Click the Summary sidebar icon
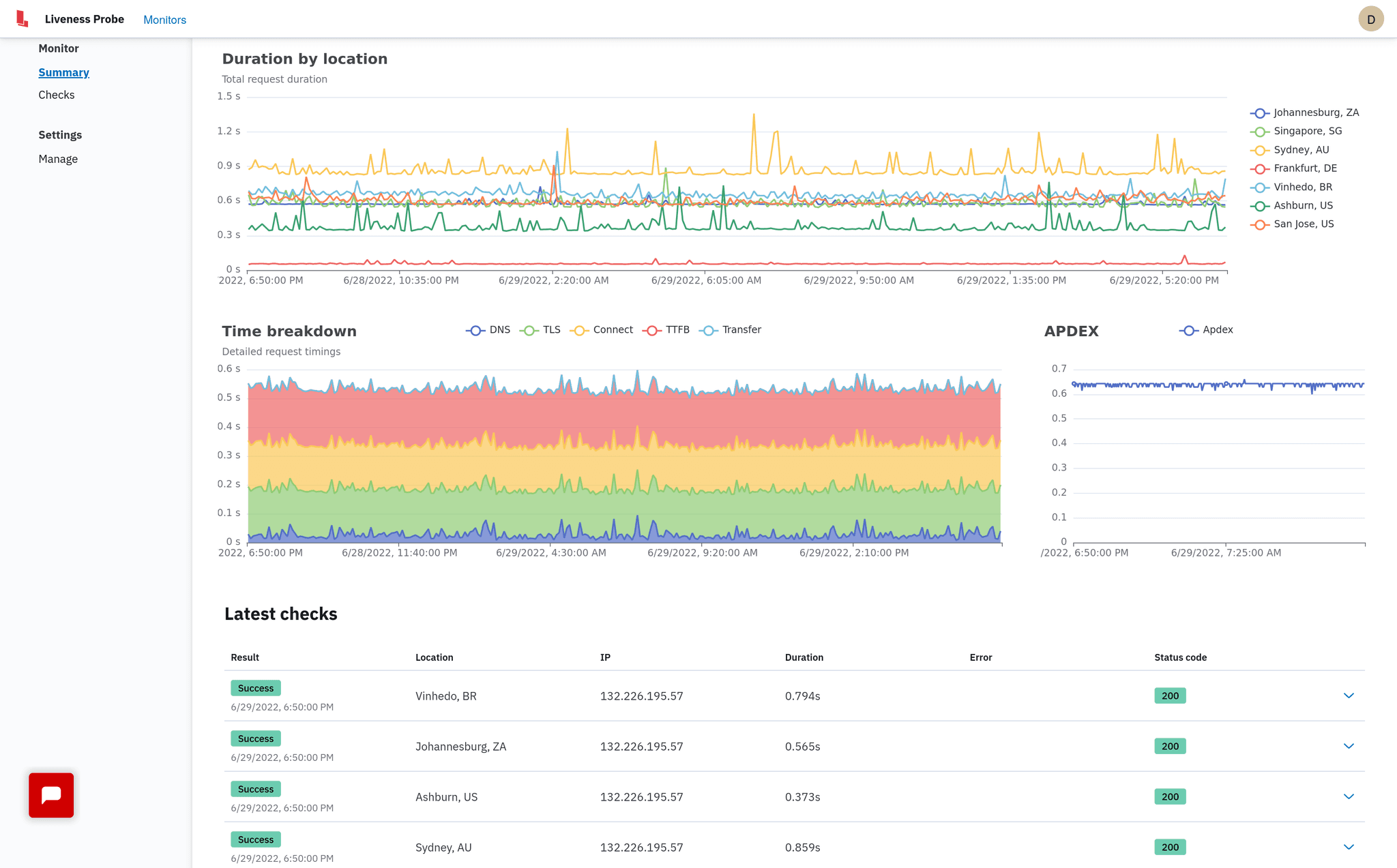The width and height of the screenshot is (1397, 868). pos(64,72)
